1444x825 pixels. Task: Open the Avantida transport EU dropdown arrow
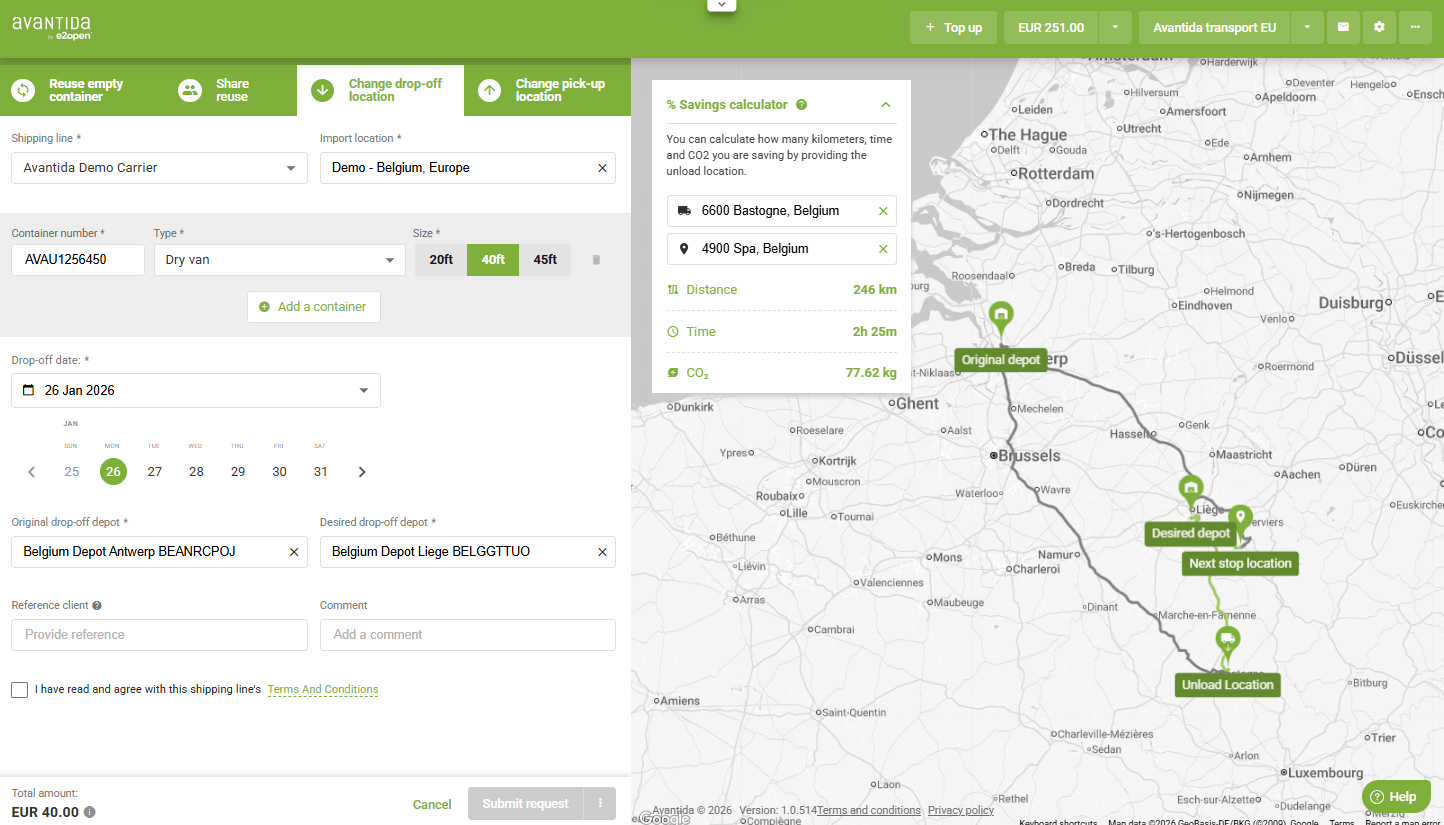pos(1307,27)
